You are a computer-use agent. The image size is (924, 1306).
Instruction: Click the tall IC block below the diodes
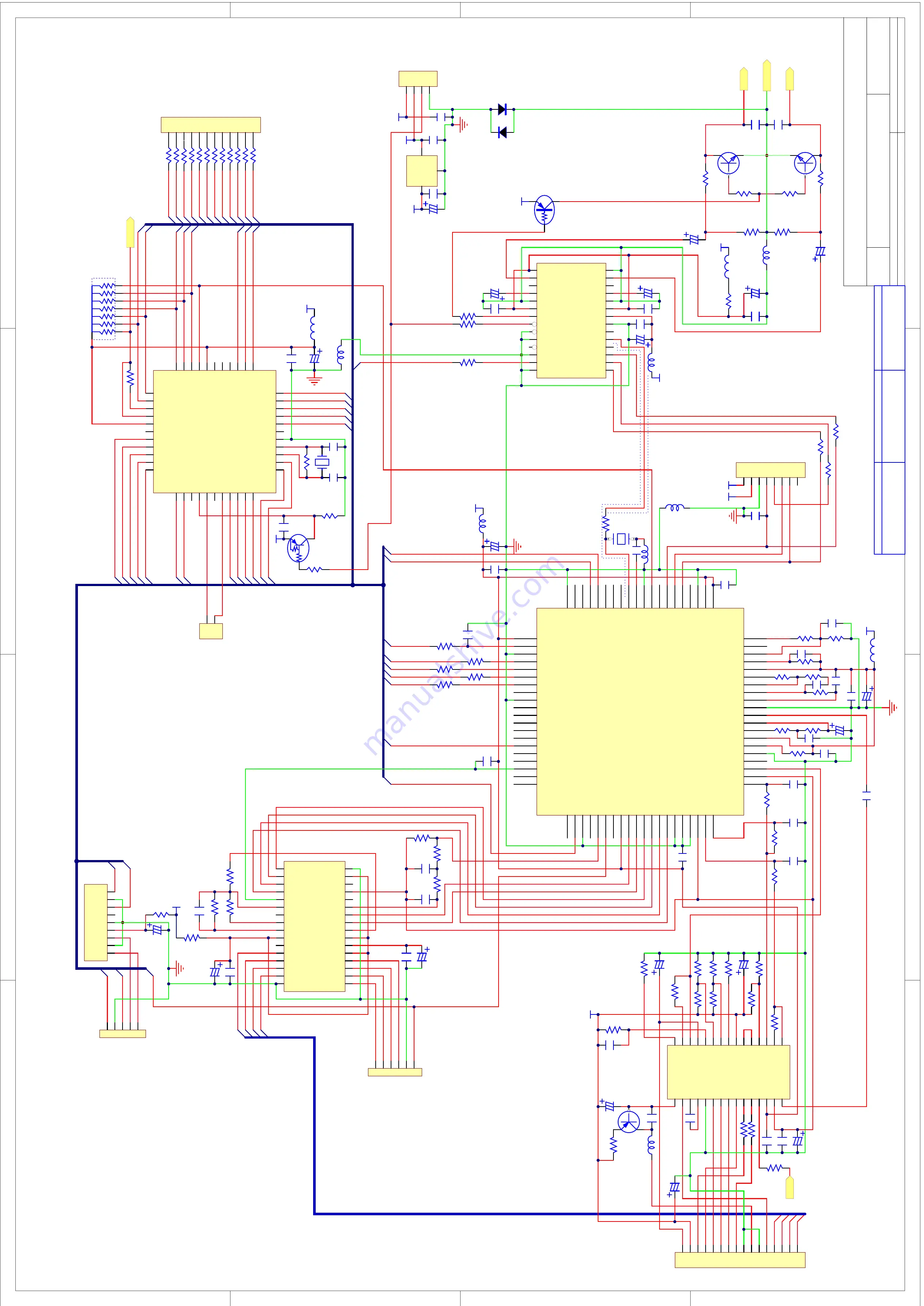[x=571, y=320]
